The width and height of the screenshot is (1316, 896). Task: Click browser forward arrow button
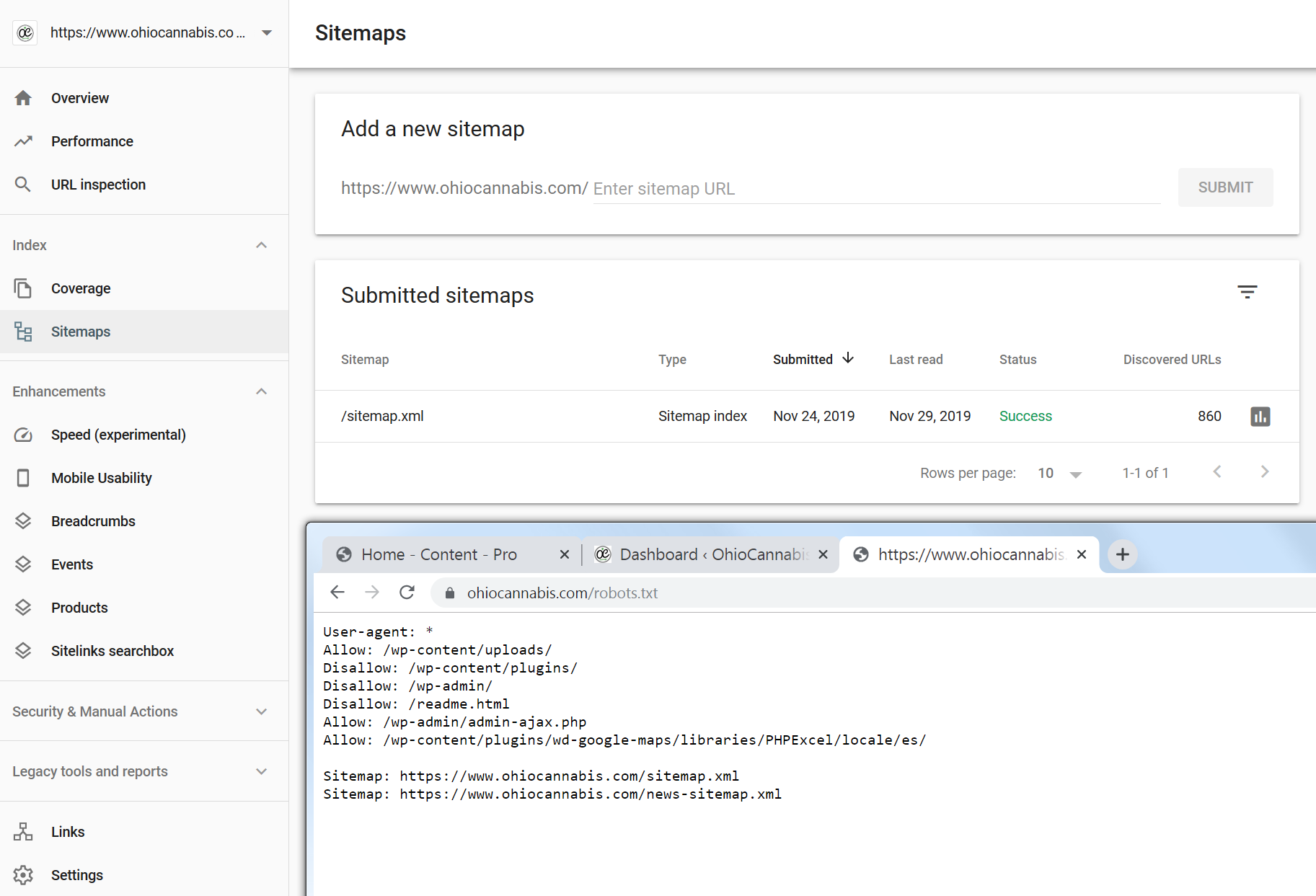click(372, 593)
